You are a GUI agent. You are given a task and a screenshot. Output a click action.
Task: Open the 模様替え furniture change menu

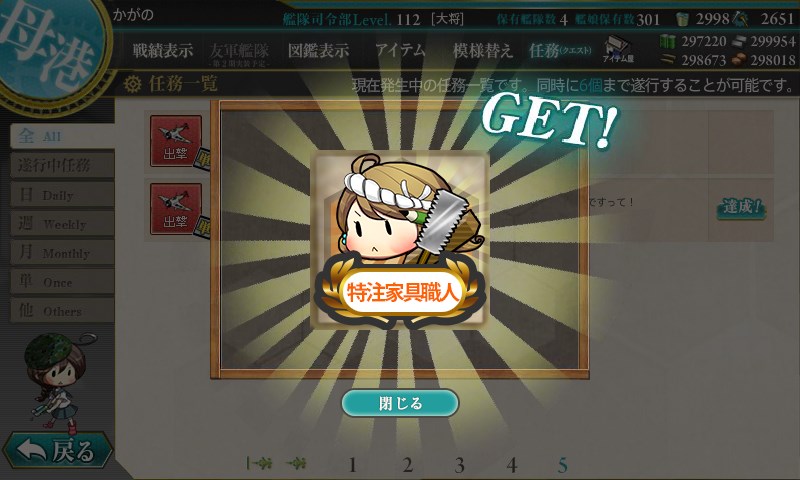click(x=482, y=50)
